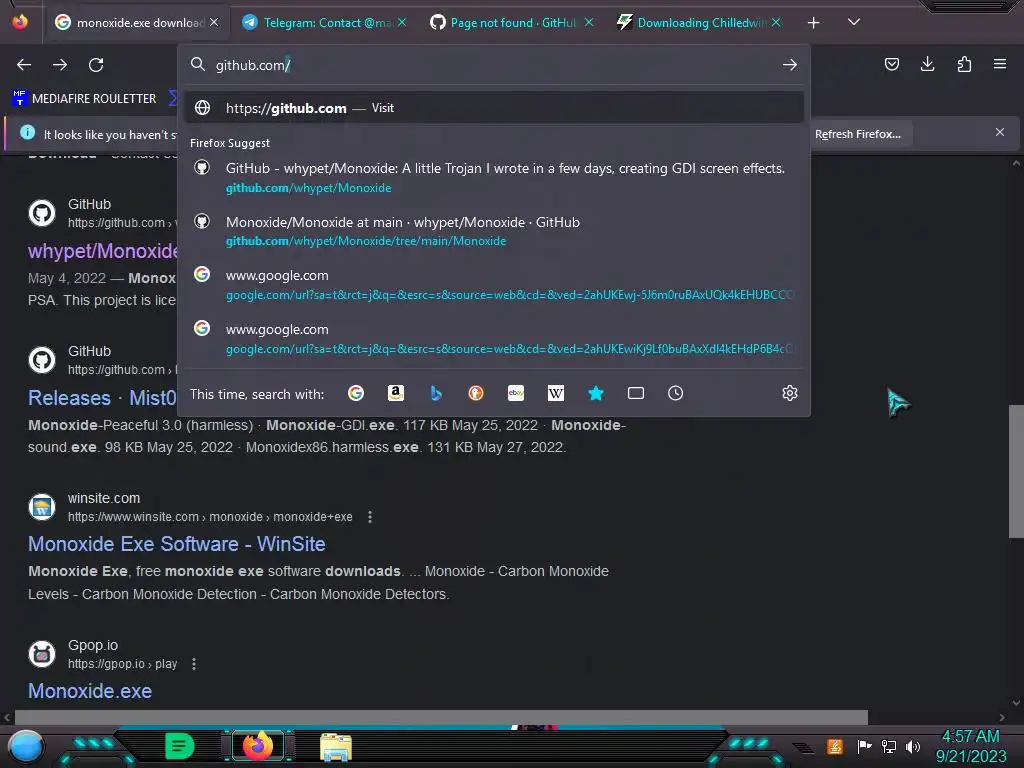Close the Page not found GitHub tab
The image size is (1024, 768).
point(589,22)
